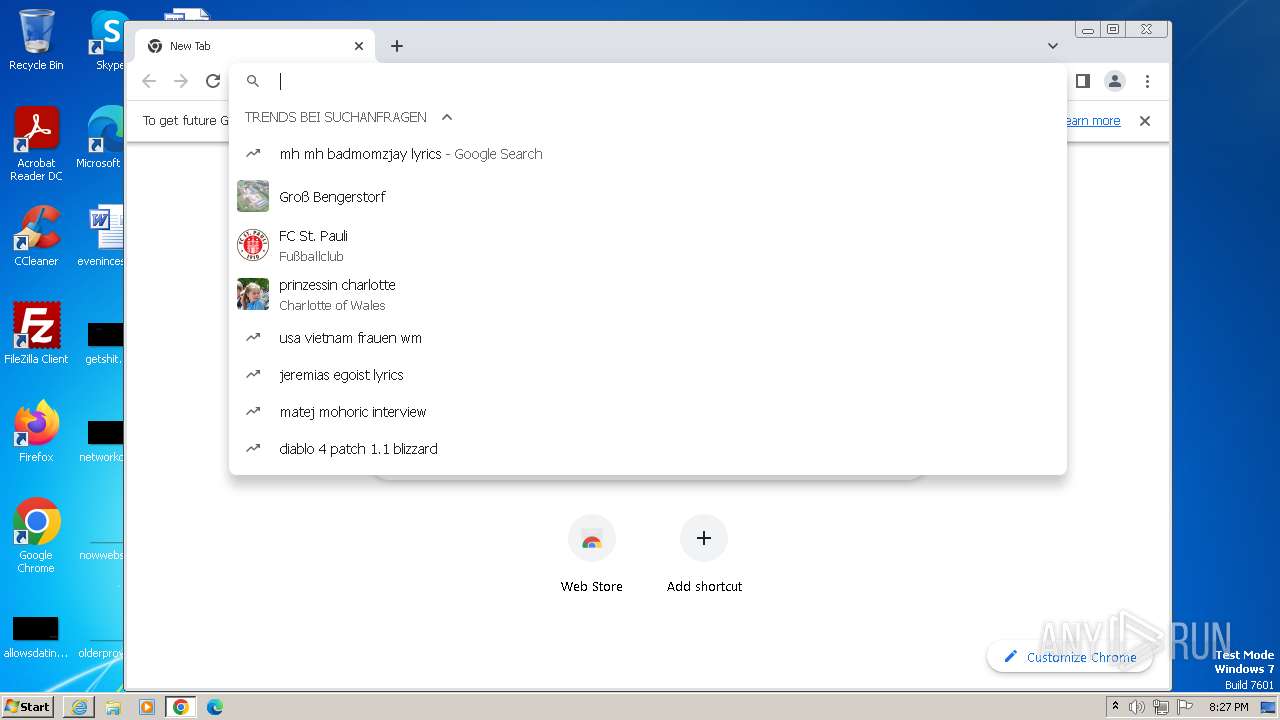Select suggestion jeremias egoist lyrics
The height and width of the screenshot is (720, 1280).
[648, 375]
